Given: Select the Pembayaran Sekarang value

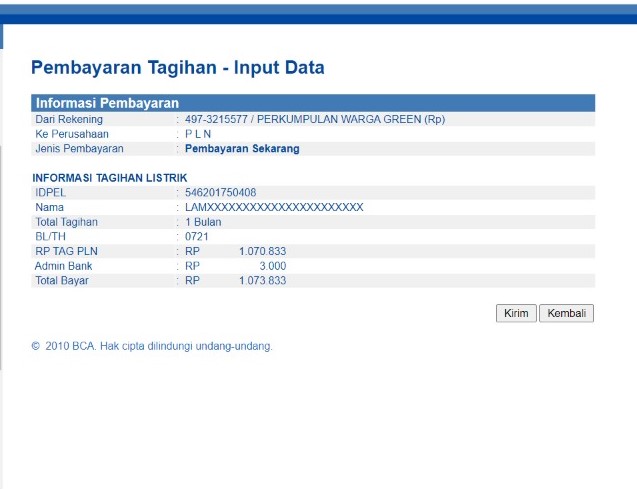Looking at the screenshot, I should click(242, 149).
